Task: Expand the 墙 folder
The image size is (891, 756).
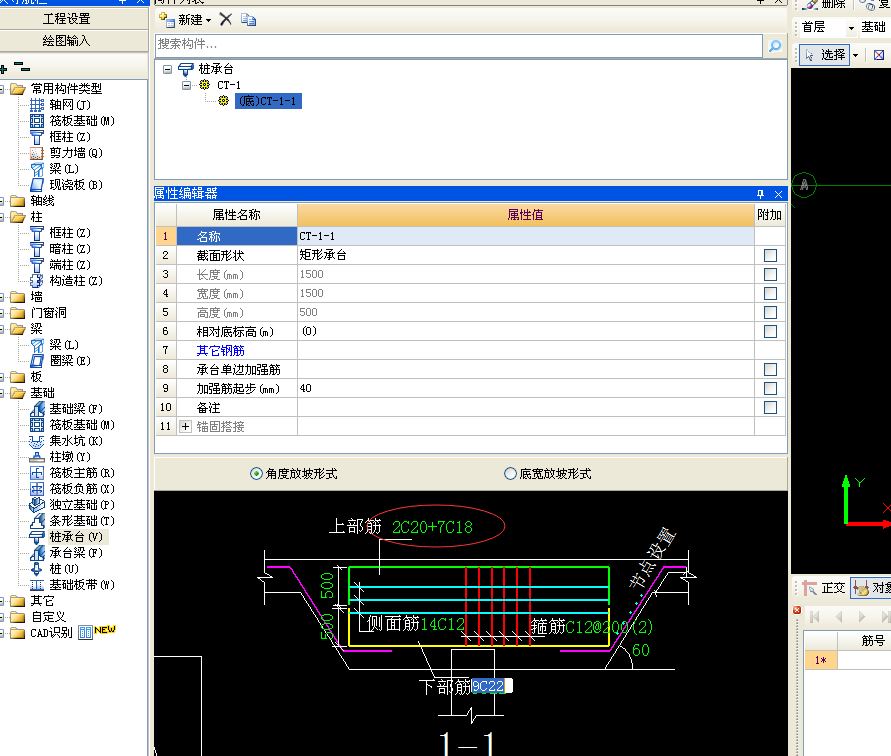Action: pos(3,297)
